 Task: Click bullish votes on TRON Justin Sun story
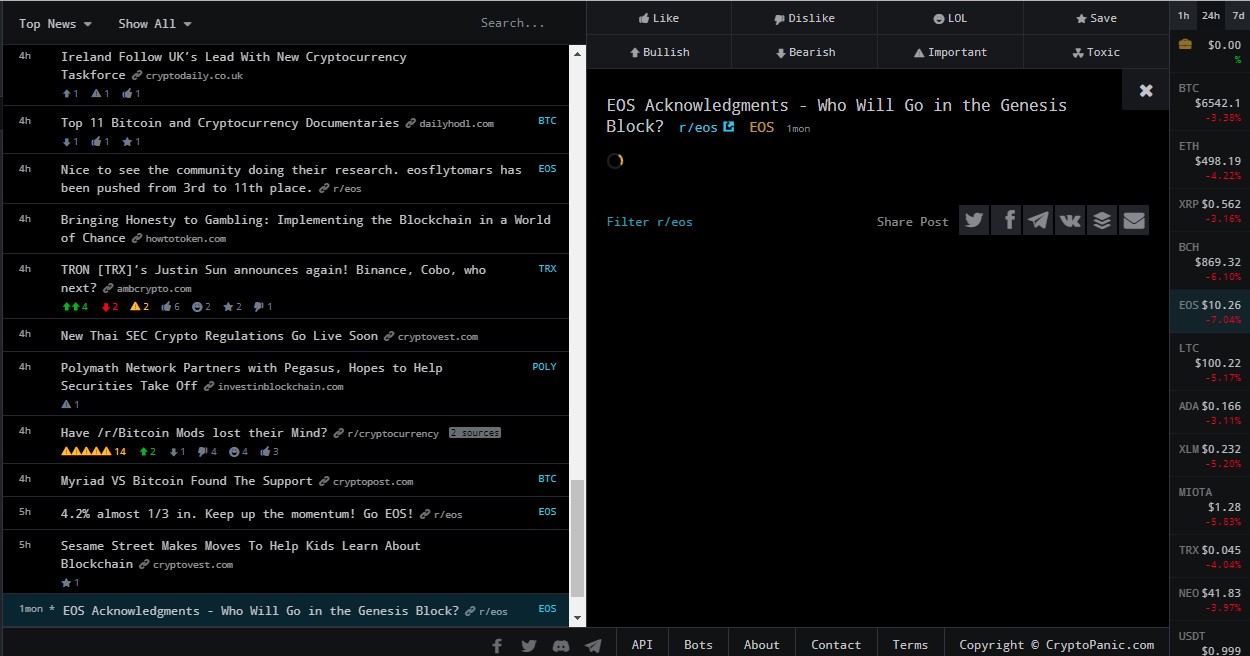click(x=75, y=307)
